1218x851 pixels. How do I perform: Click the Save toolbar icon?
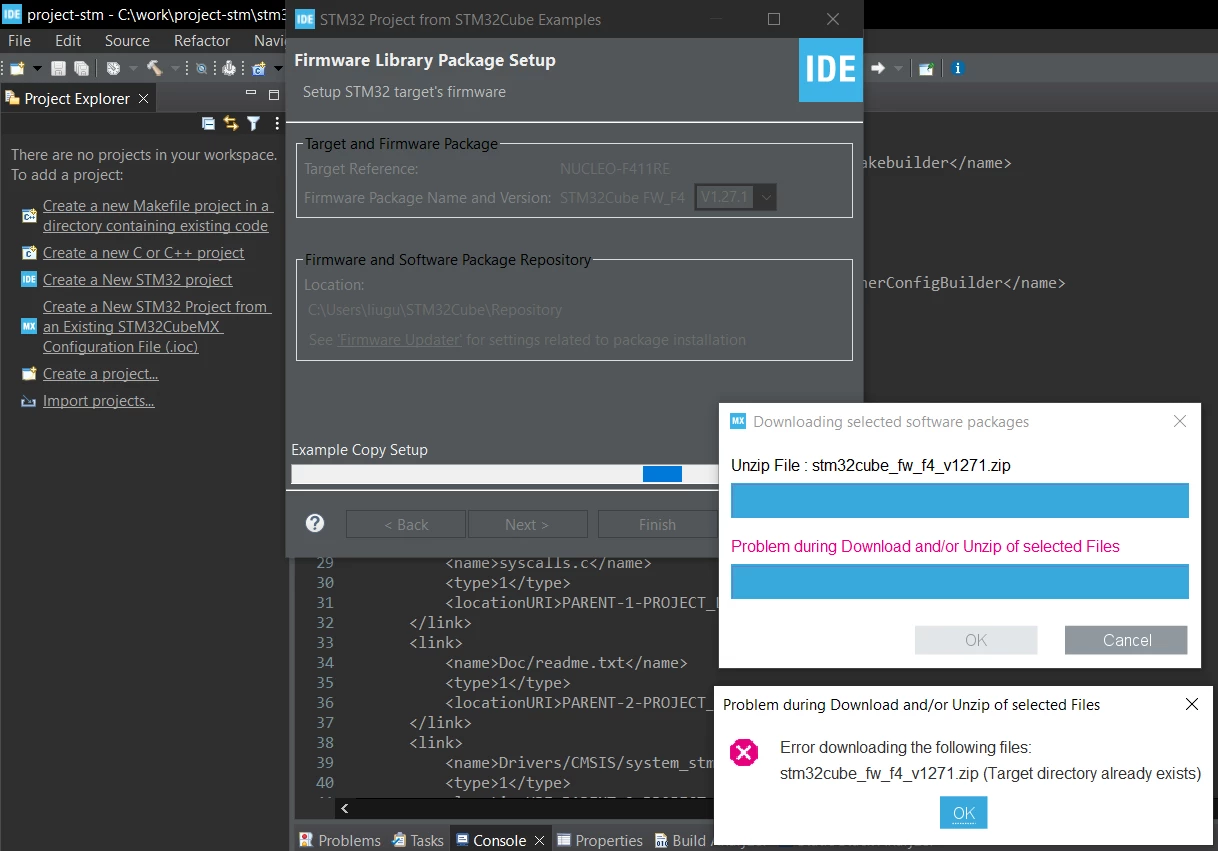coord(58,68)
